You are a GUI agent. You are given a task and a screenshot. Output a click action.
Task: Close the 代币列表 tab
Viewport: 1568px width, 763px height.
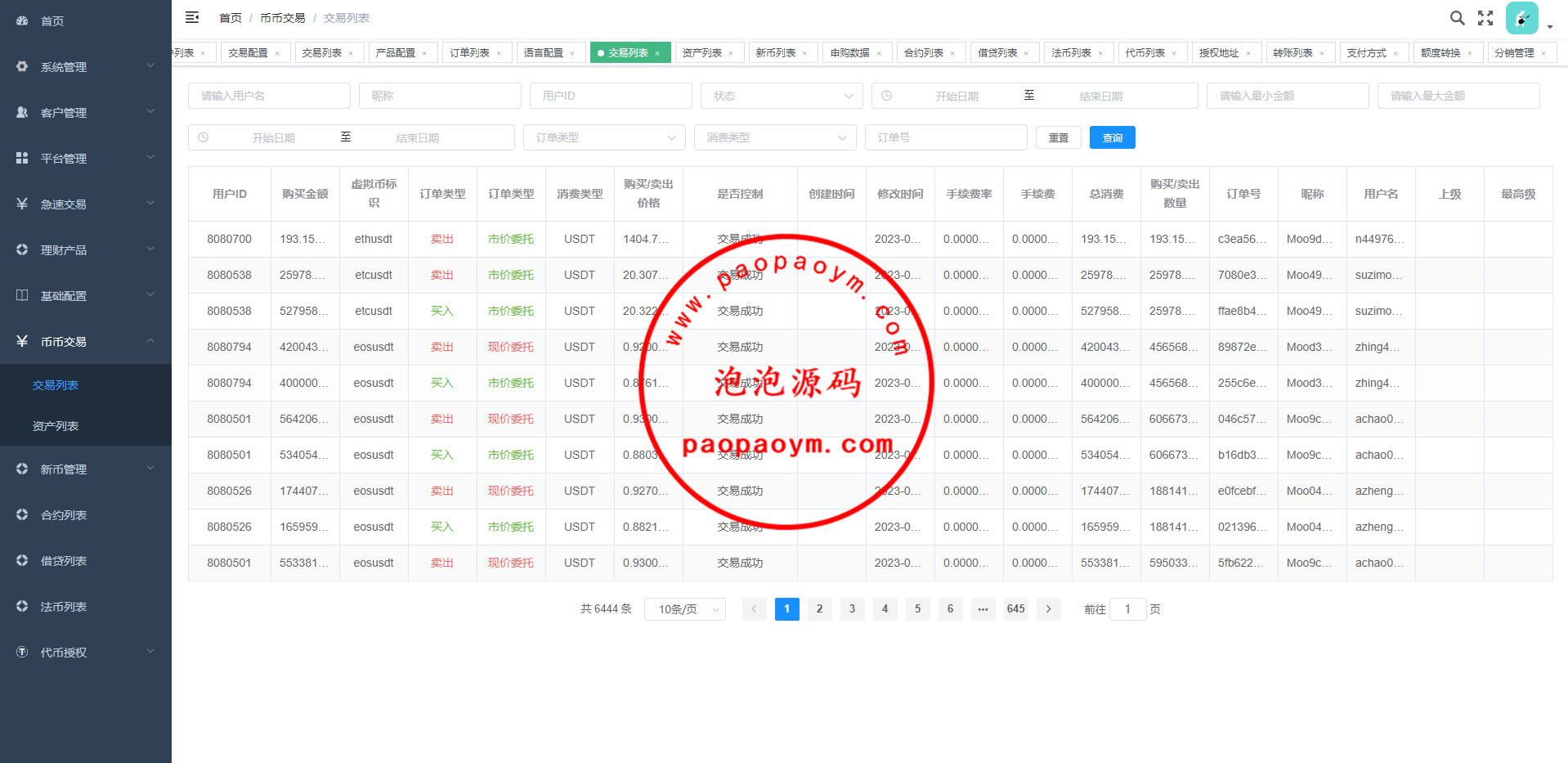pos(1174,53)
